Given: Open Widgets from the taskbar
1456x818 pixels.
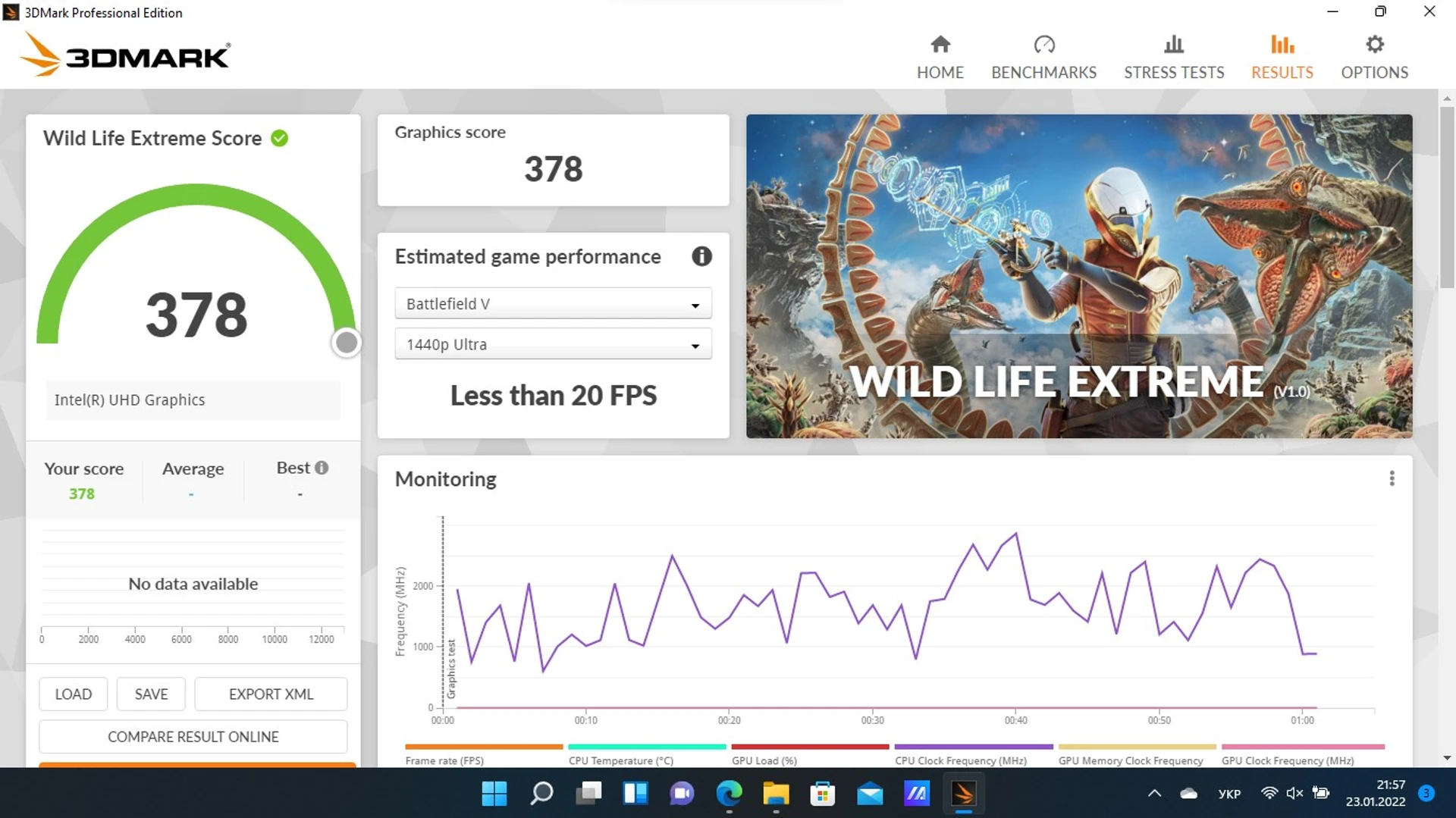Looking at the screenshot, I should tap(635, 793).
